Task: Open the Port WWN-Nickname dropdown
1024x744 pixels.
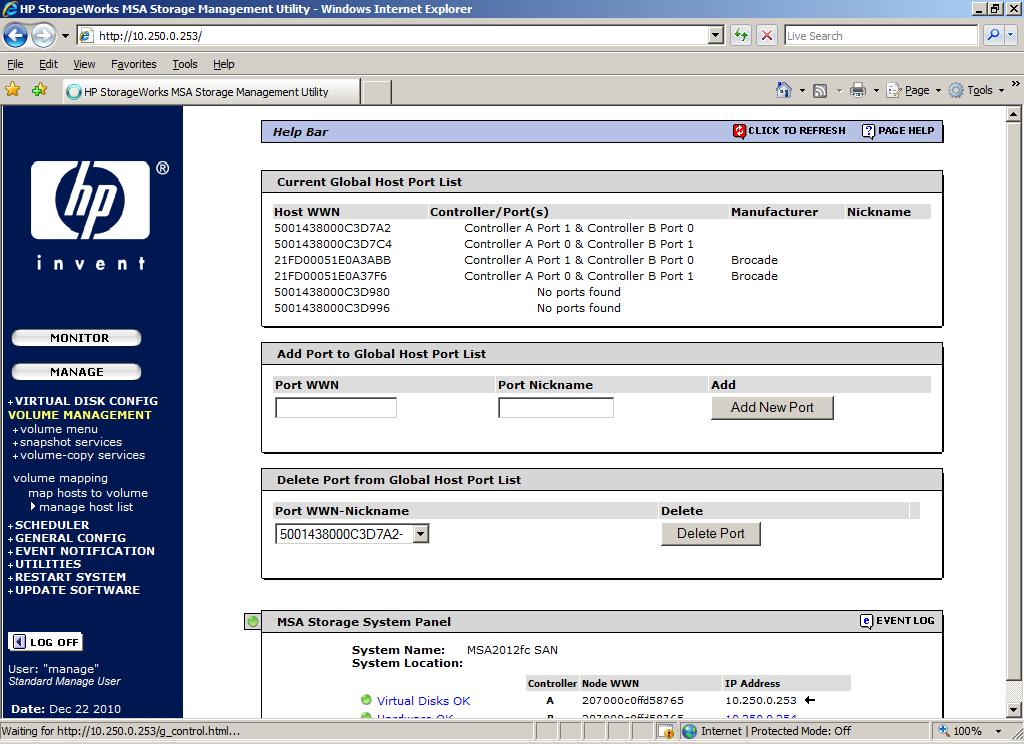Action: point(352,534)
